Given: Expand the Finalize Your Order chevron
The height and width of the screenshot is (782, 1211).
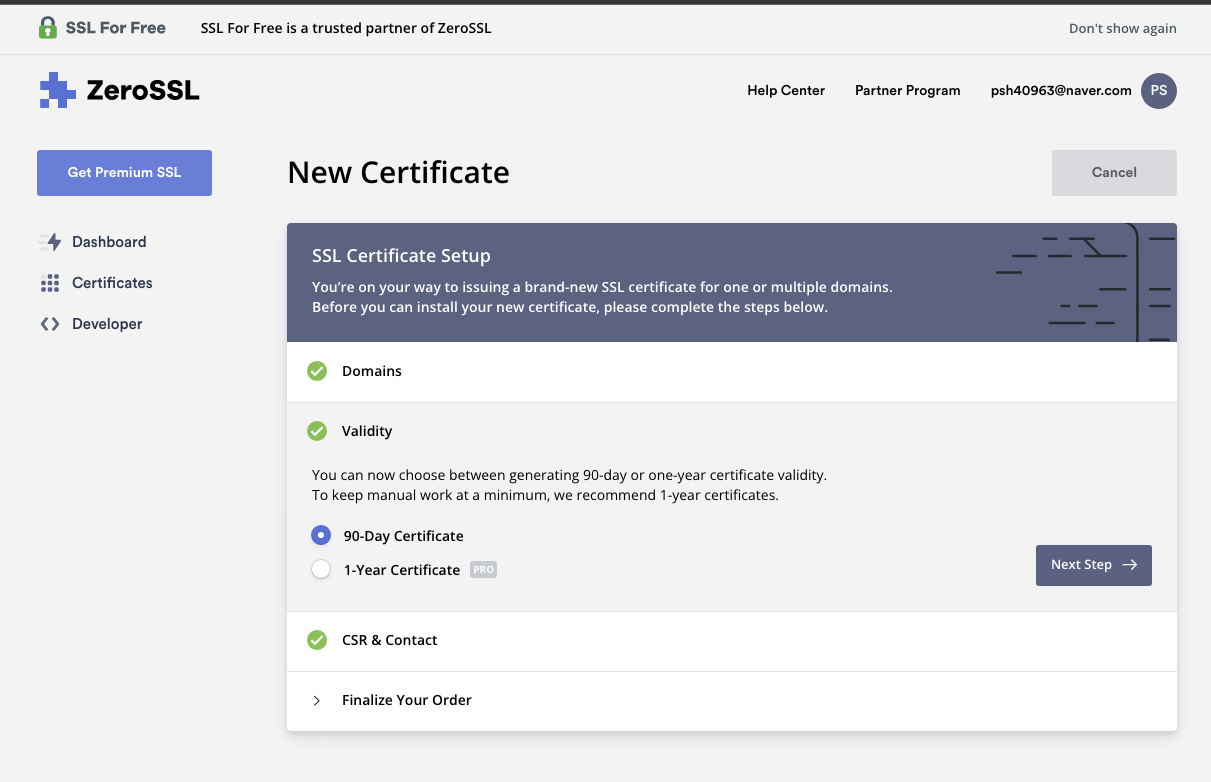Looking at the screenshot, I should [317, 701].
